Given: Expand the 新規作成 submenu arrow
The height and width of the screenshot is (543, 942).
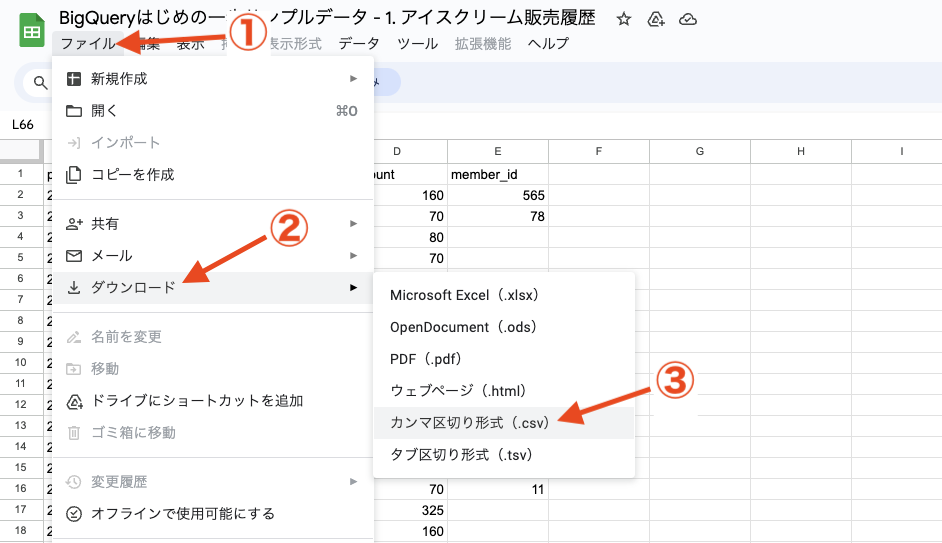Looking at the screenshot, I should pos(353,79).
